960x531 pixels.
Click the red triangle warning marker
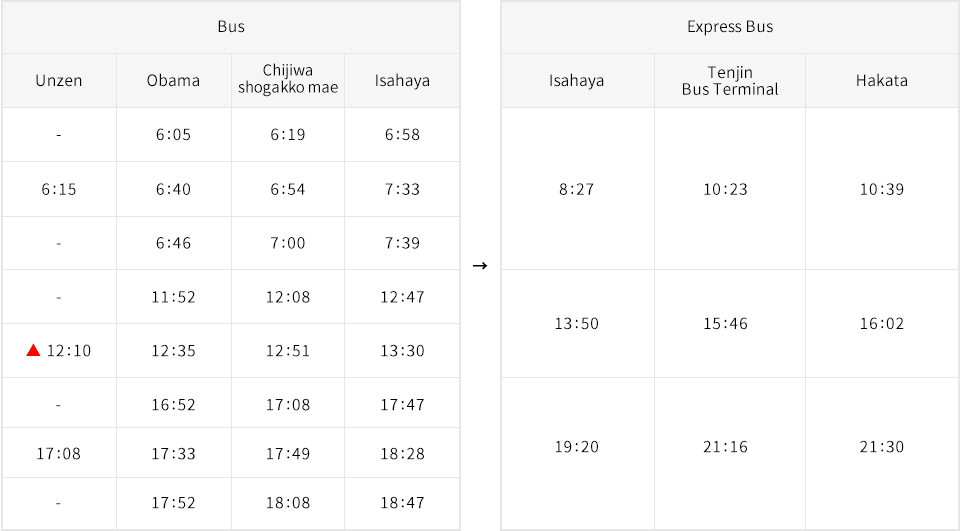34,350
